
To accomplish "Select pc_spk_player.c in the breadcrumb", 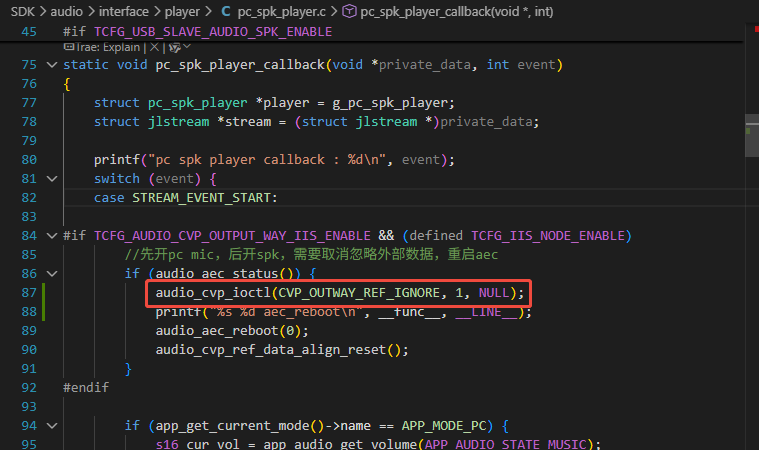I will point(282,11).
